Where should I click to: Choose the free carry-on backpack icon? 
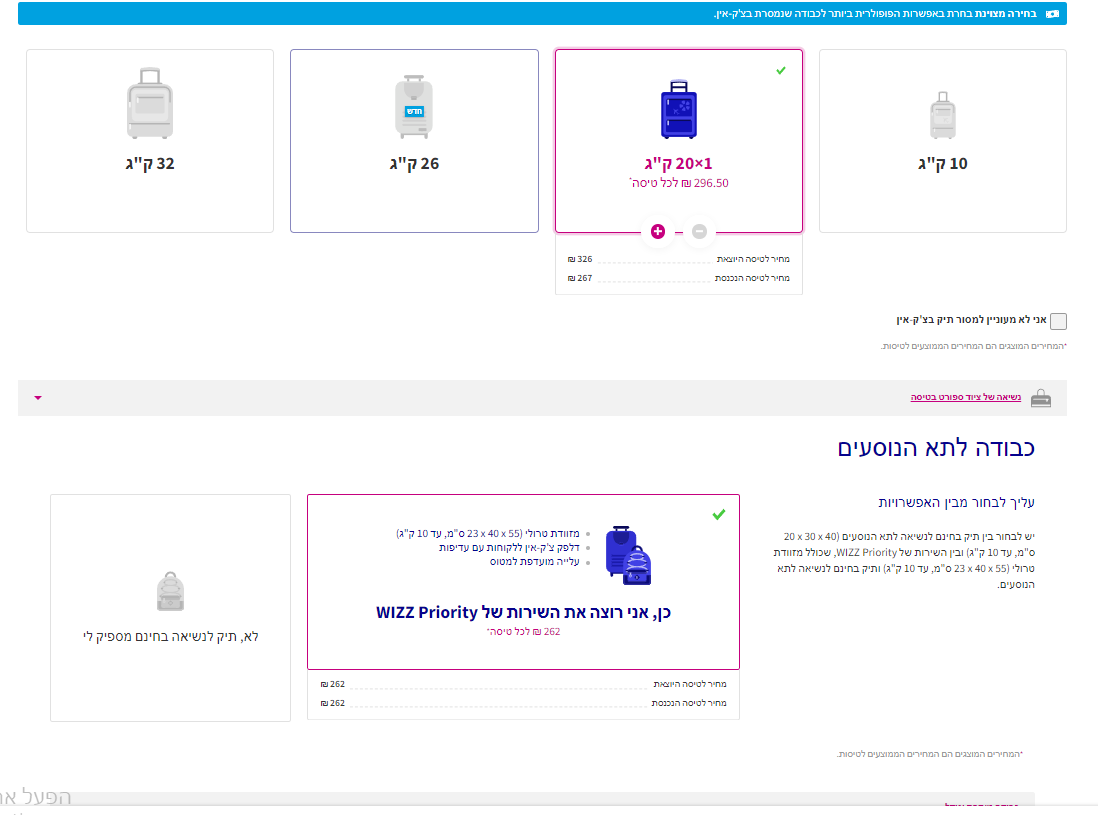pyautogui.click(x=170, y=592)
